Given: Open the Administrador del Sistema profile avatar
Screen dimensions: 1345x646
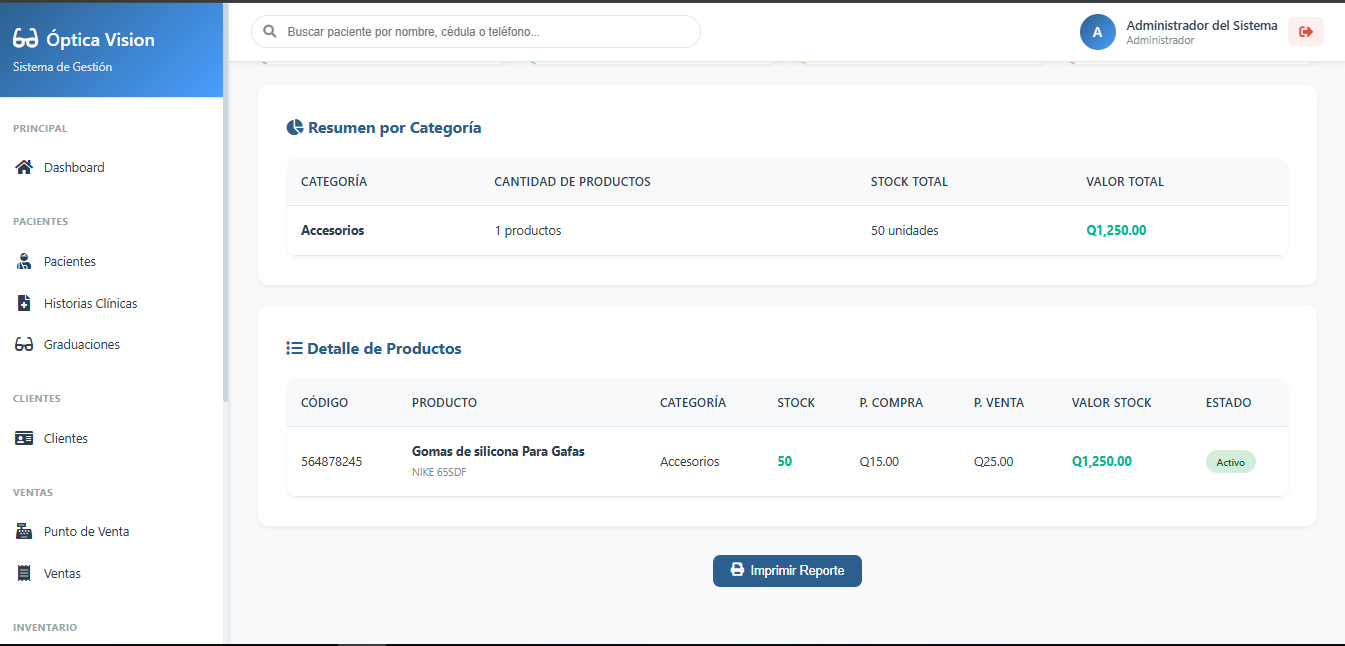Looking at the screenshot, I should point(1097,31).
